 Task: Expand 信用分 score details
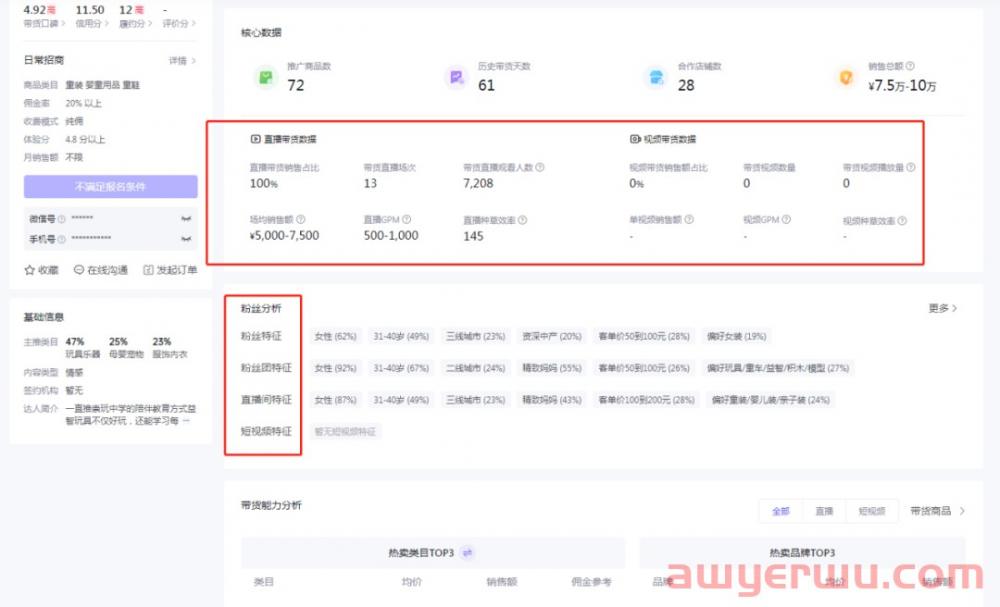click(x=92, y=24)
